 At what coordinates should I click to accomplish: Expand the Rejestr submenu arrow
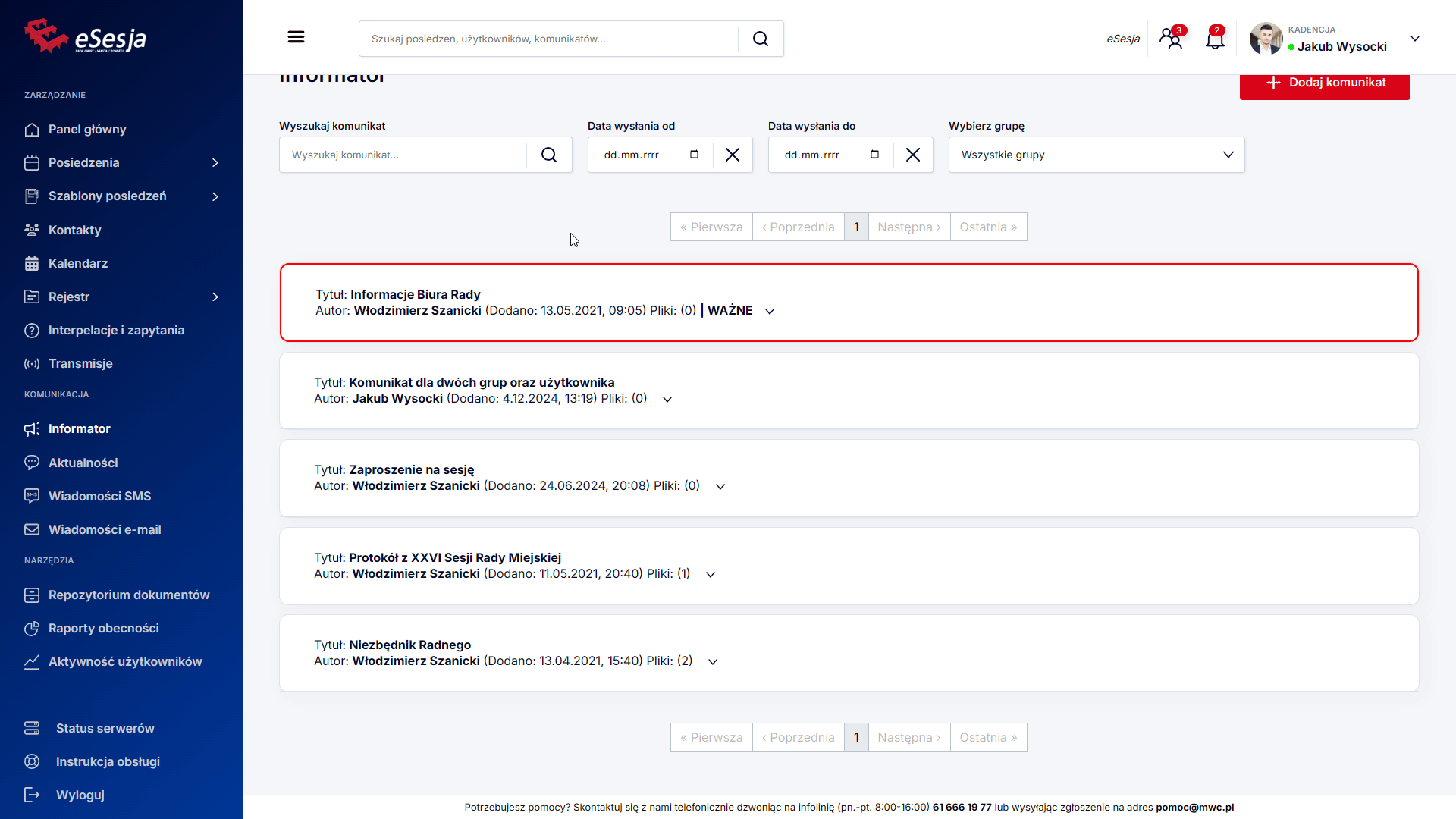pyautogui.click(x=215, y=297)
